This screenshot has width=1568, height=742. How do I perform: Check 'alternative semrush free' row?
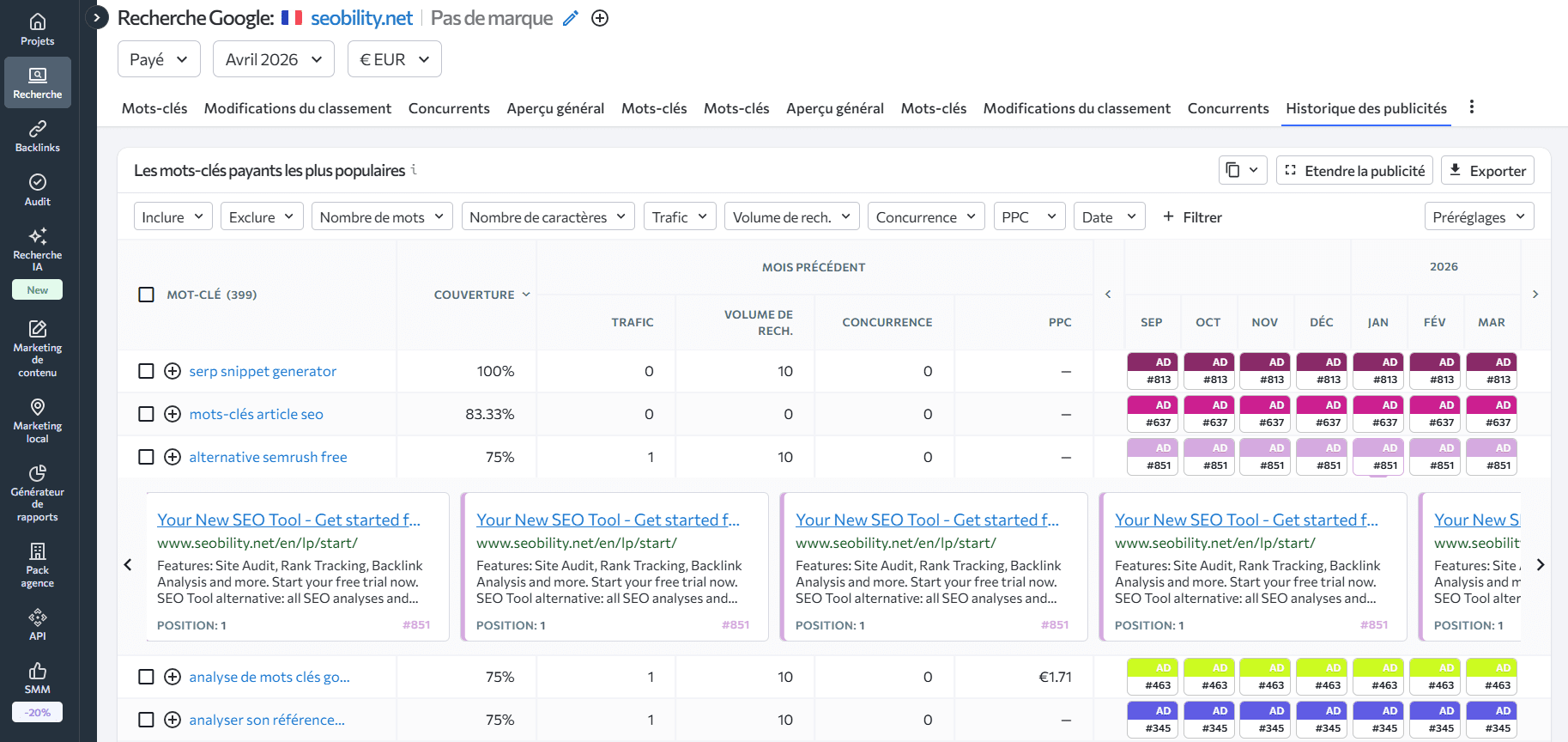point(146,457)
